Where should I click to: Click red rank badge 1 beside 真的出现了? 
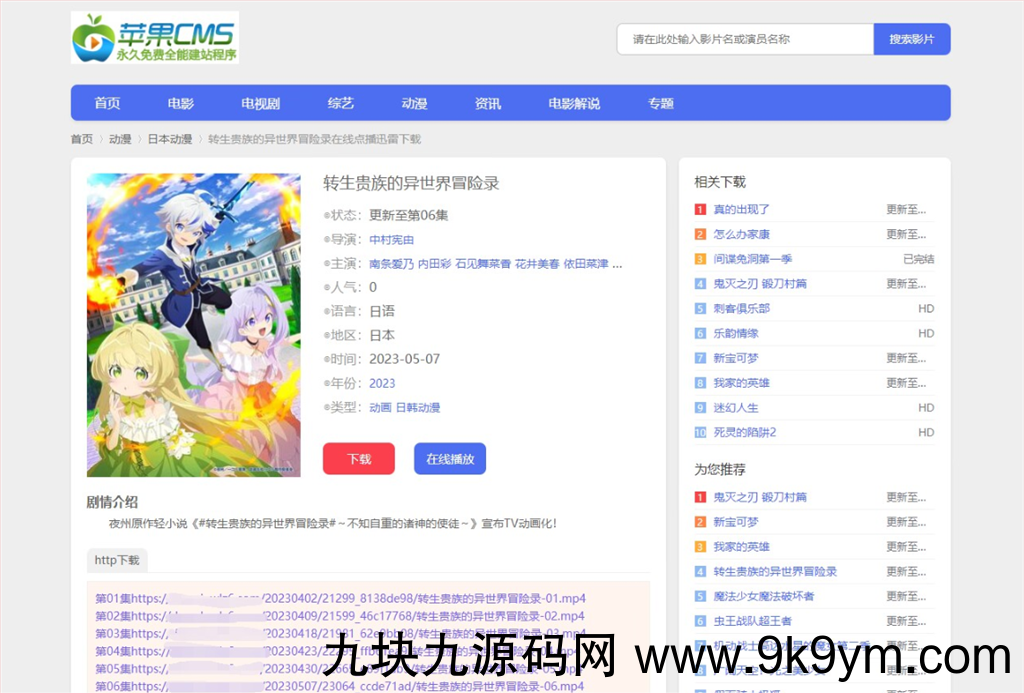click(x=700, y=209)
